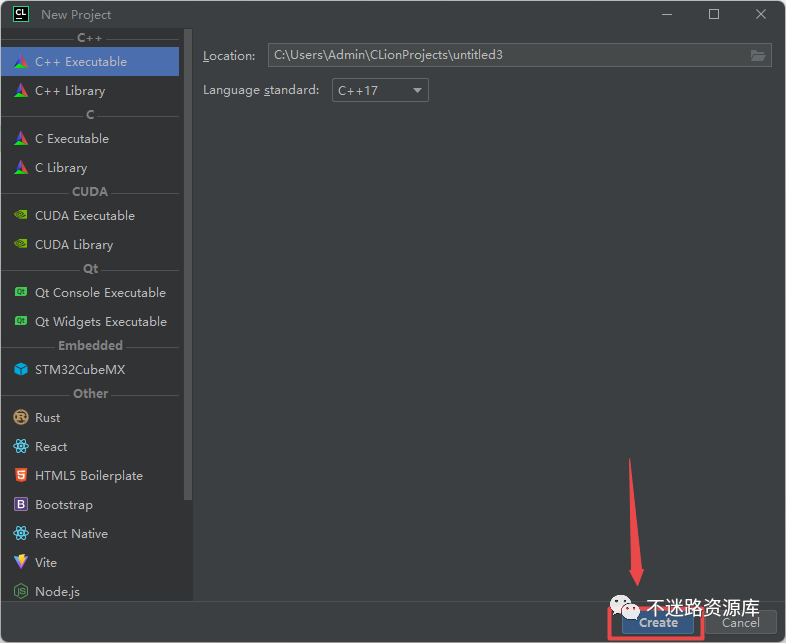
Task: Click the React atom icon
Action: click(x=21, y=446)
